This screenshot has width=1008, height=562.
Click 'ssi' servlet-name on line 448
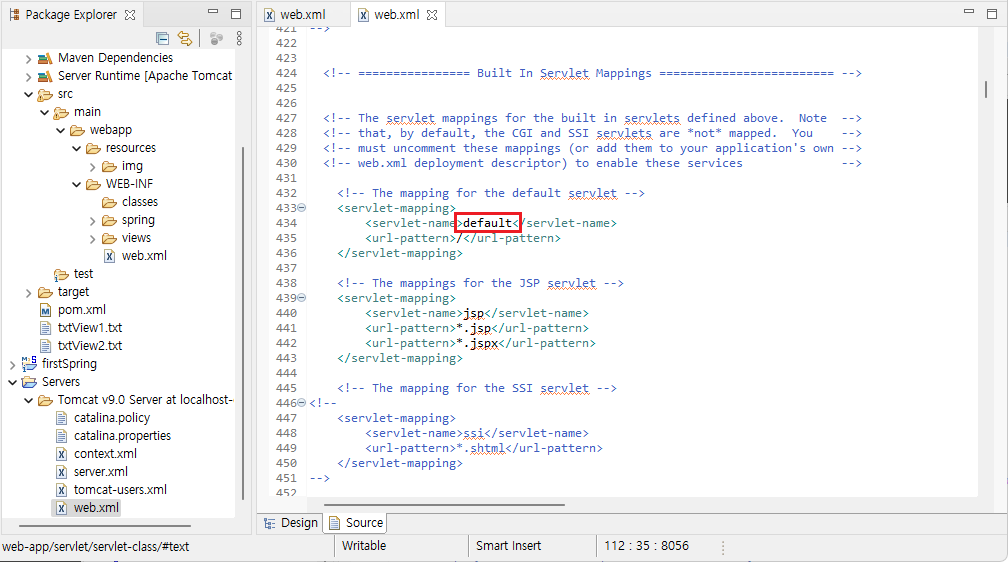[x=473, y=433]
